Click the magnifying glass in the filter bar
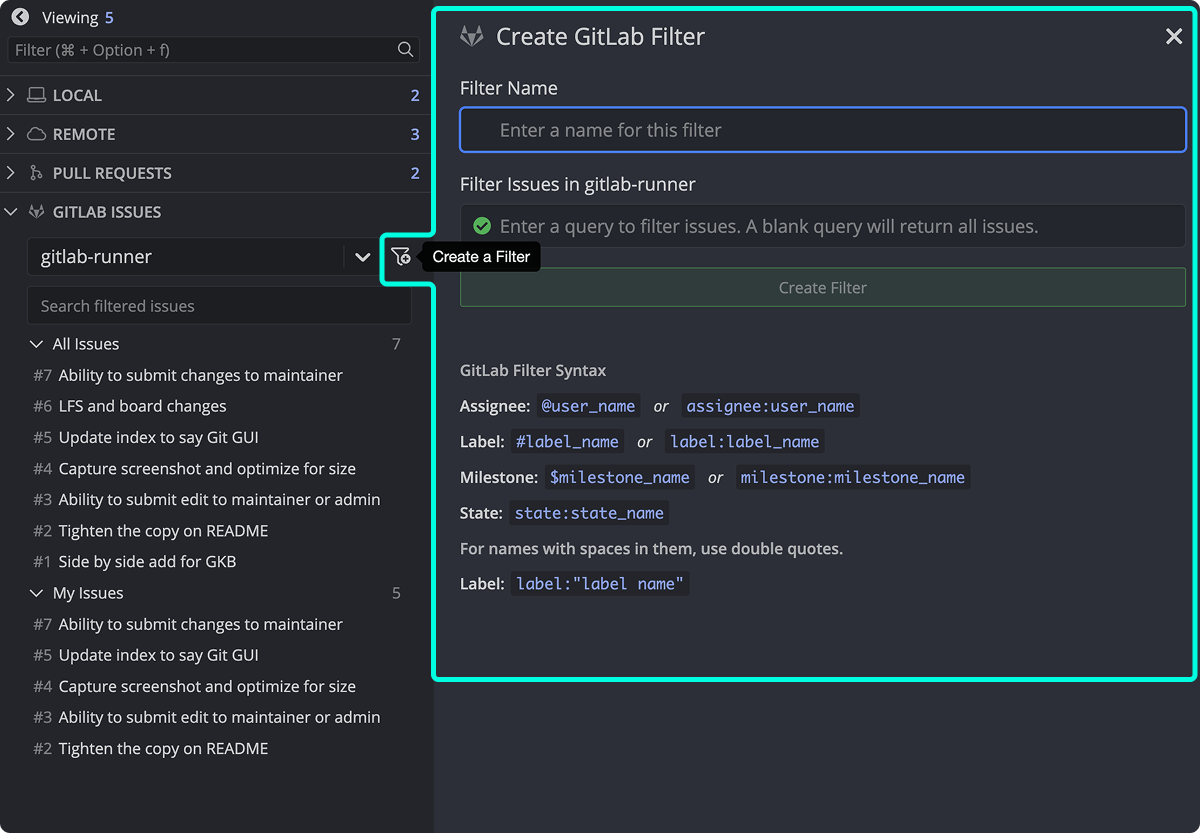This screenshot has width=1200, height=833. click(405, 49)
